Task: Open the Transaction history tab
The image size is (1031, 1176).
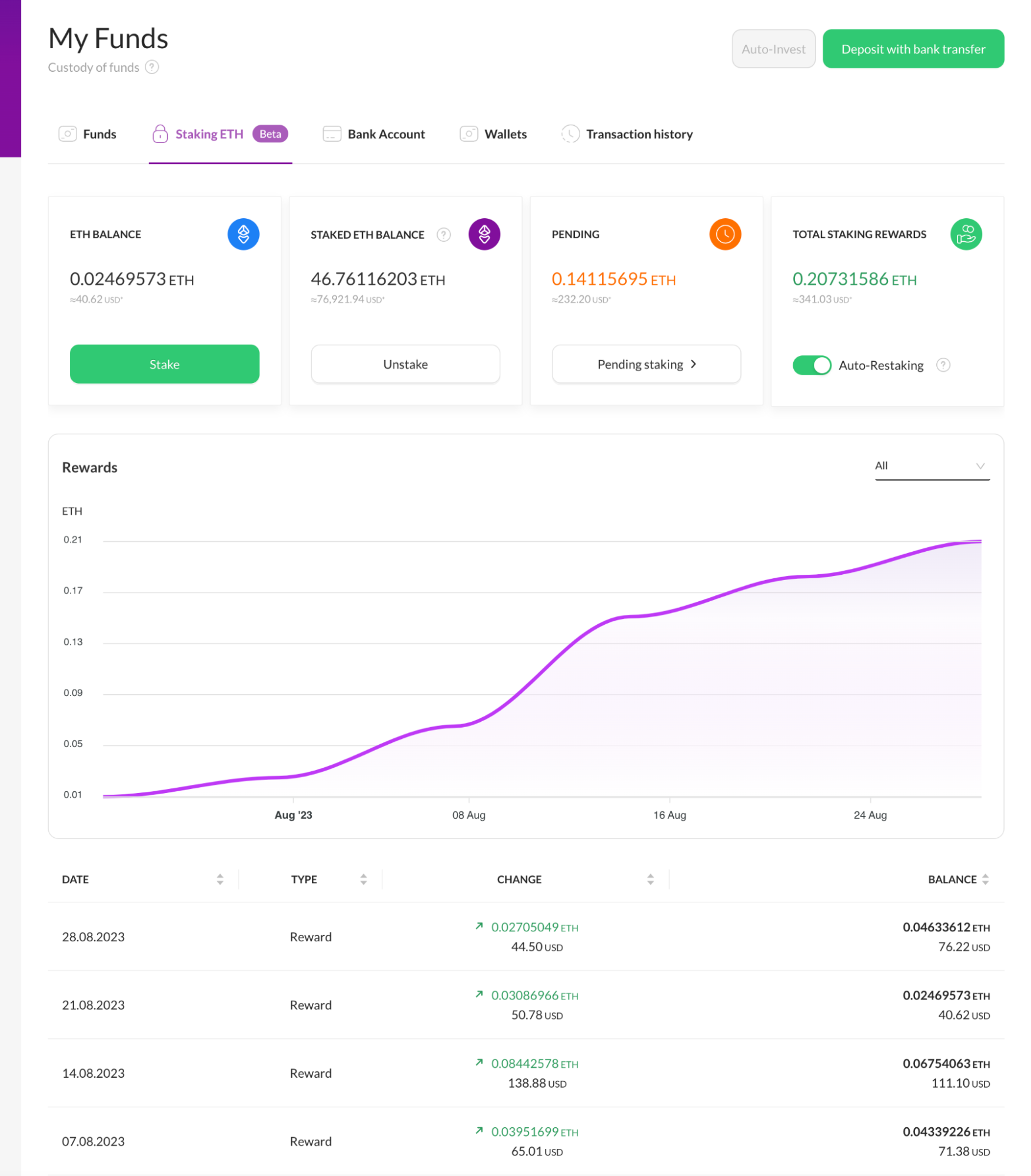Action: (627, 134)
